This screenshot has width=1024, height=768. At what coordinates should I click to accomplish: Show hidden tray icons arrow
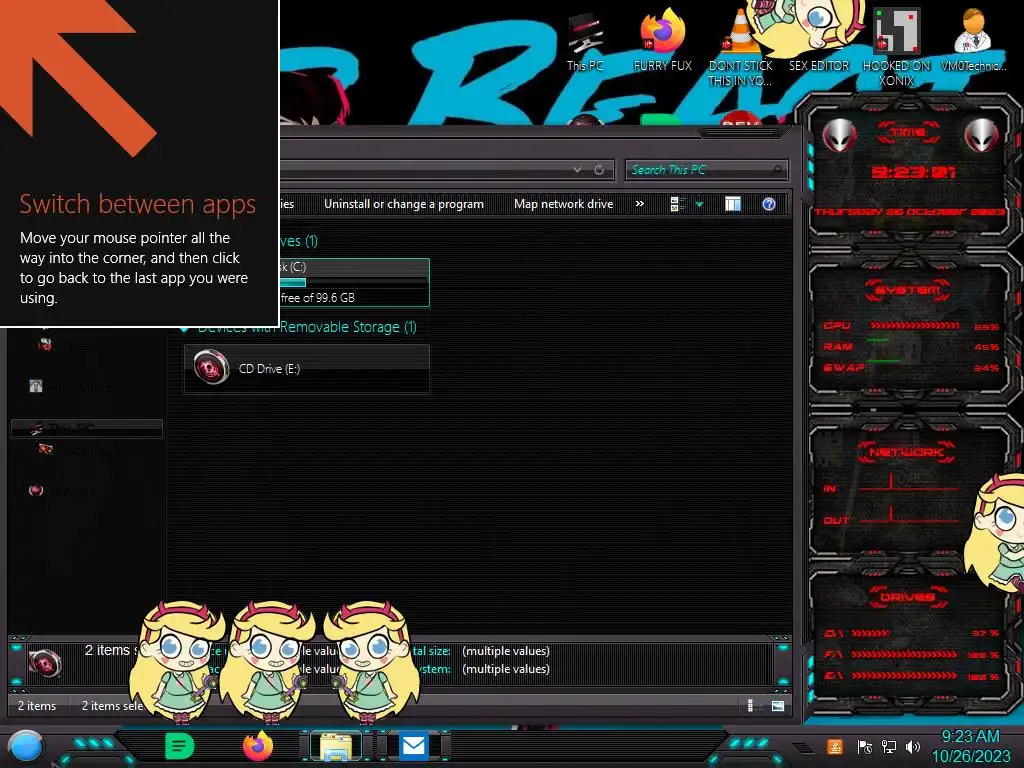pyautogui.click(x=803, y=747)
